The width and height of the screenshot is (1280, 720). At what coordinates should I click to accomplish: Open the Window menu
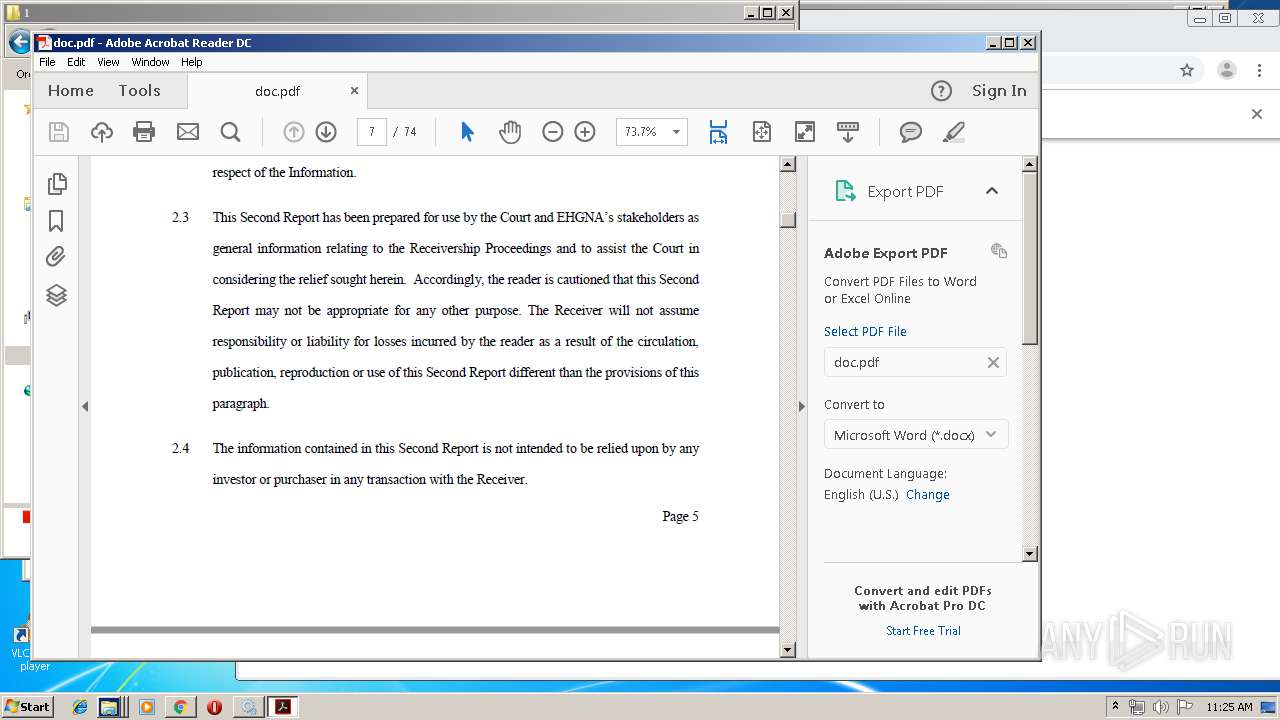(150, 62)
